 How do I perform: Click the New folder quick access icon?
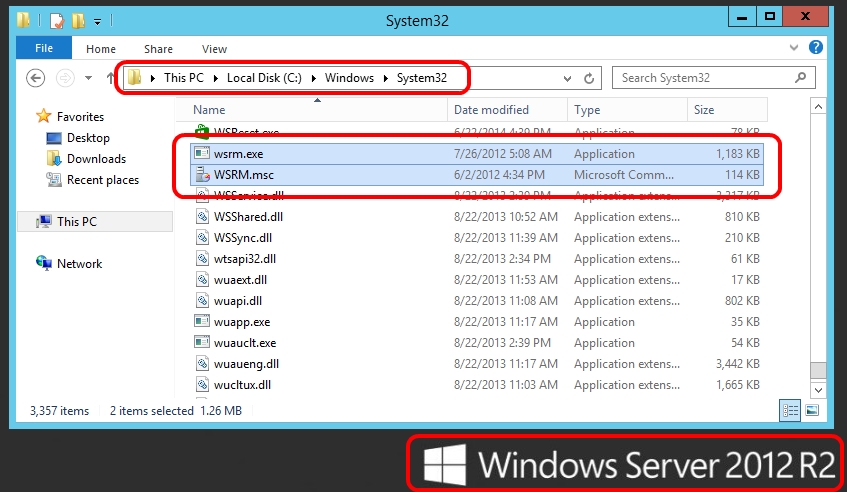click(78, 21)
